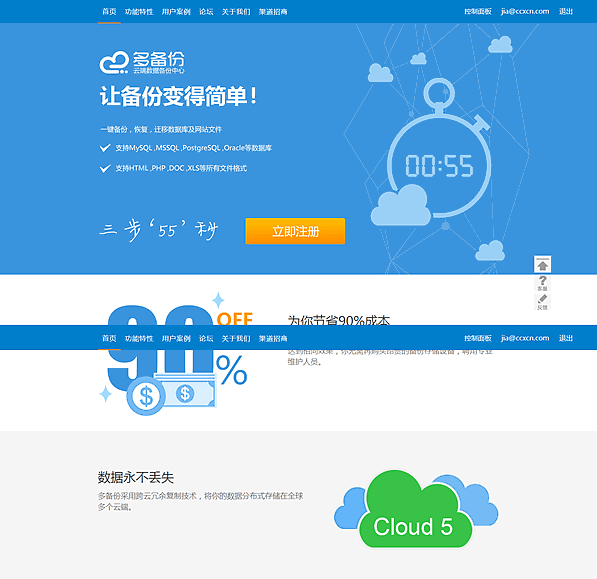Go to 论坛 in the lower sticky navigation bar

tap(206, 338)
